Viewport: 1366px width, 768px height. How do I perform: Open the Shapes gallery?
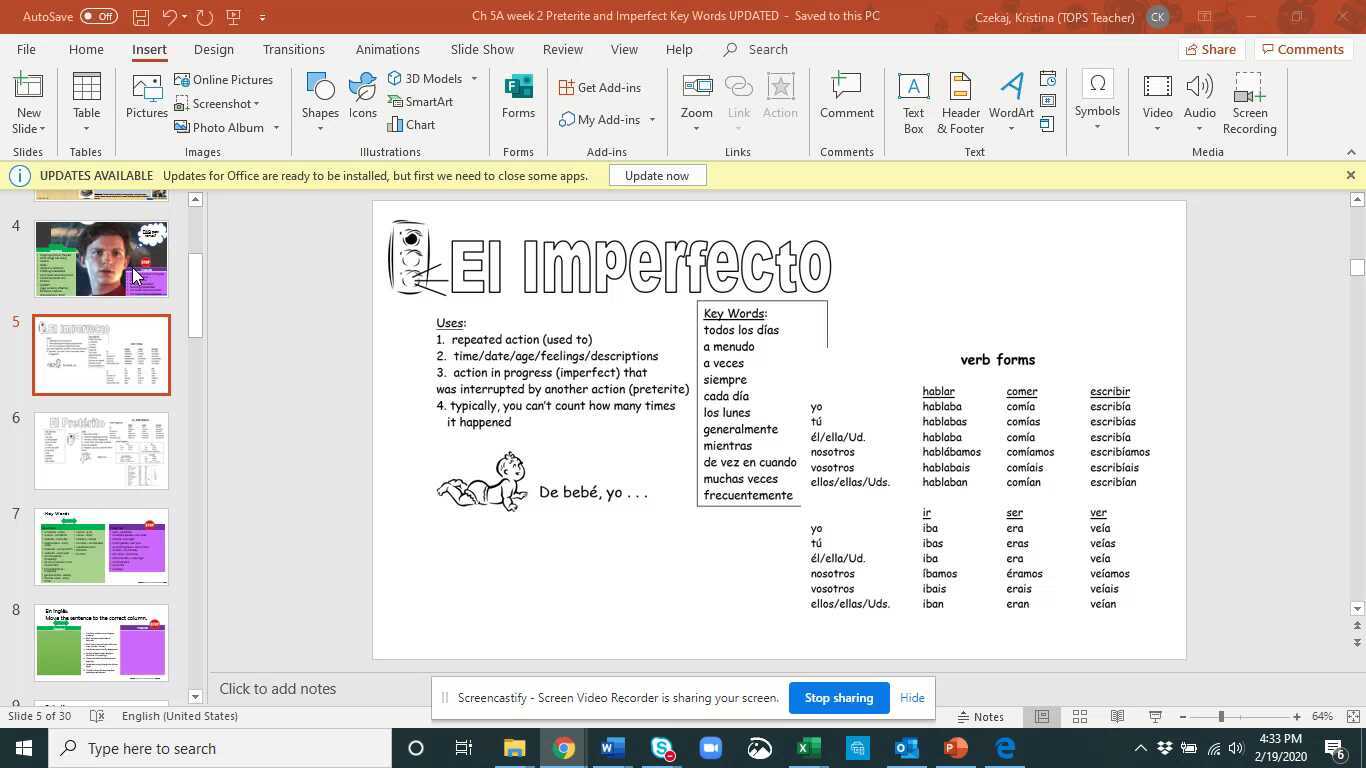(320, 100)
